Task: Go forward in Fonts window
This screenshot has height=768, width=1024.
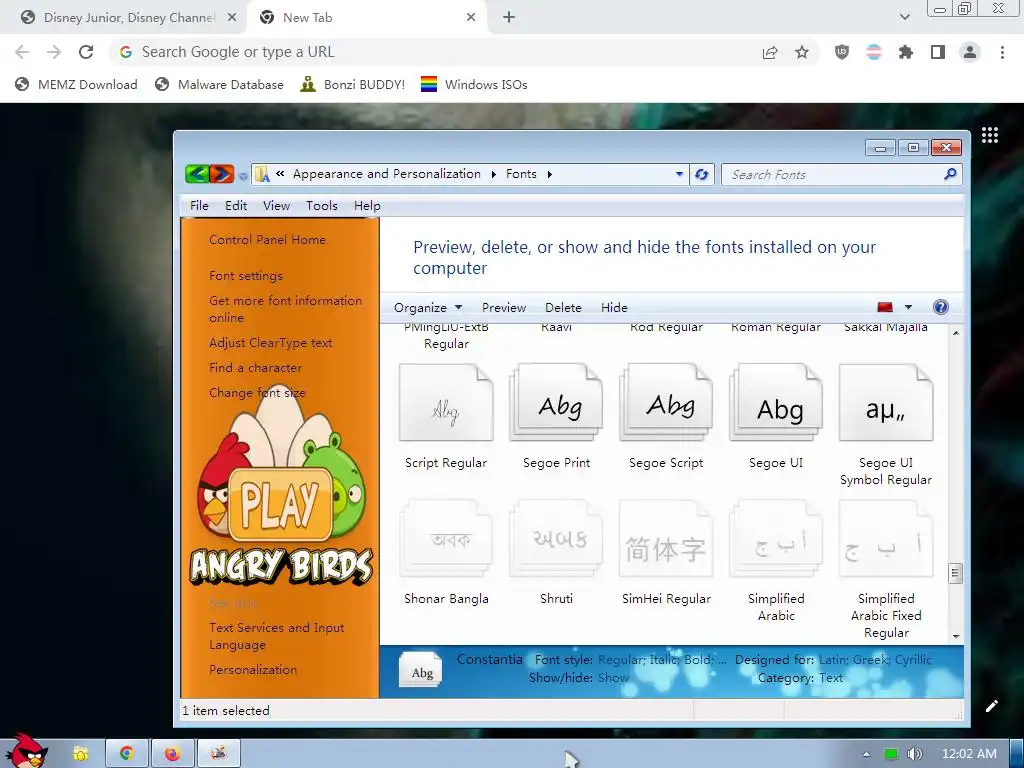Action: 221,174
